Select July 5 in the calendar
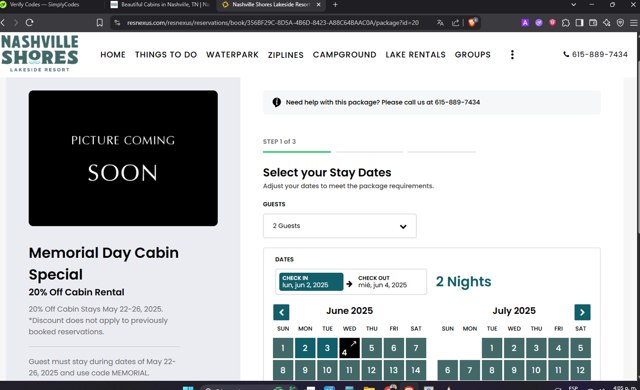 pyautogui.click(x=580, y=348)
